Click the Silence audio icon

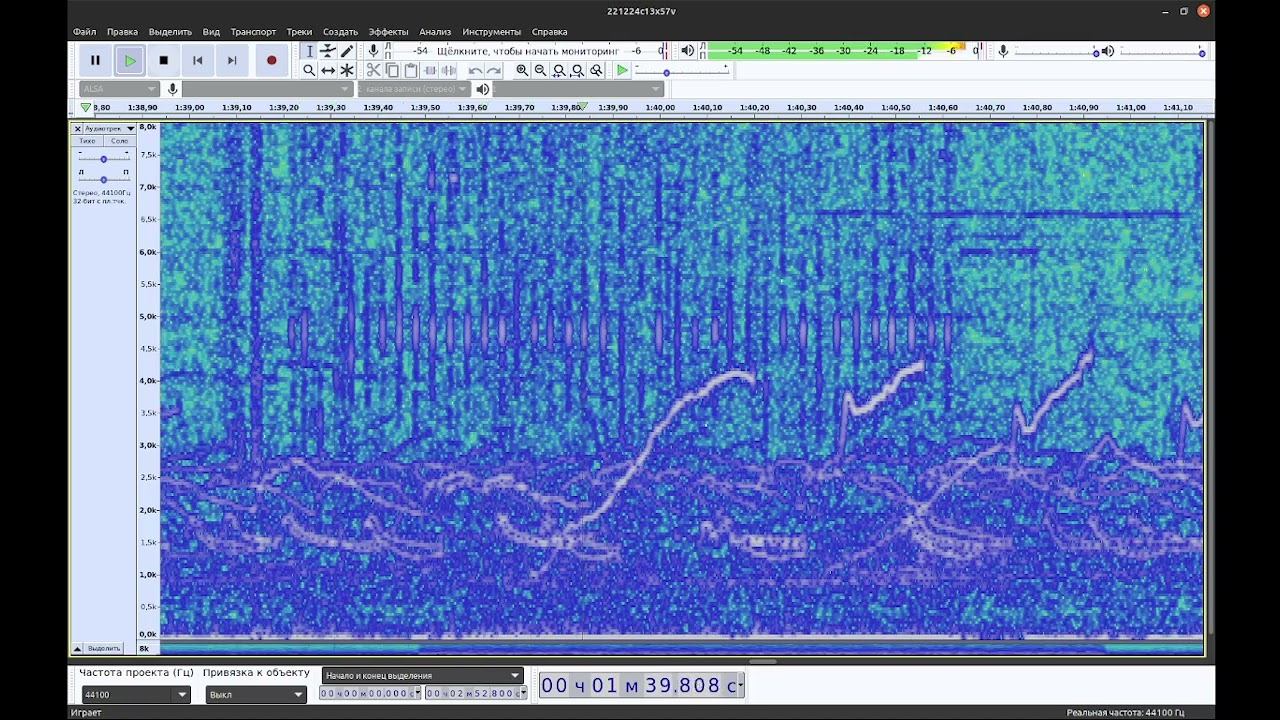[x=449, y=70]
